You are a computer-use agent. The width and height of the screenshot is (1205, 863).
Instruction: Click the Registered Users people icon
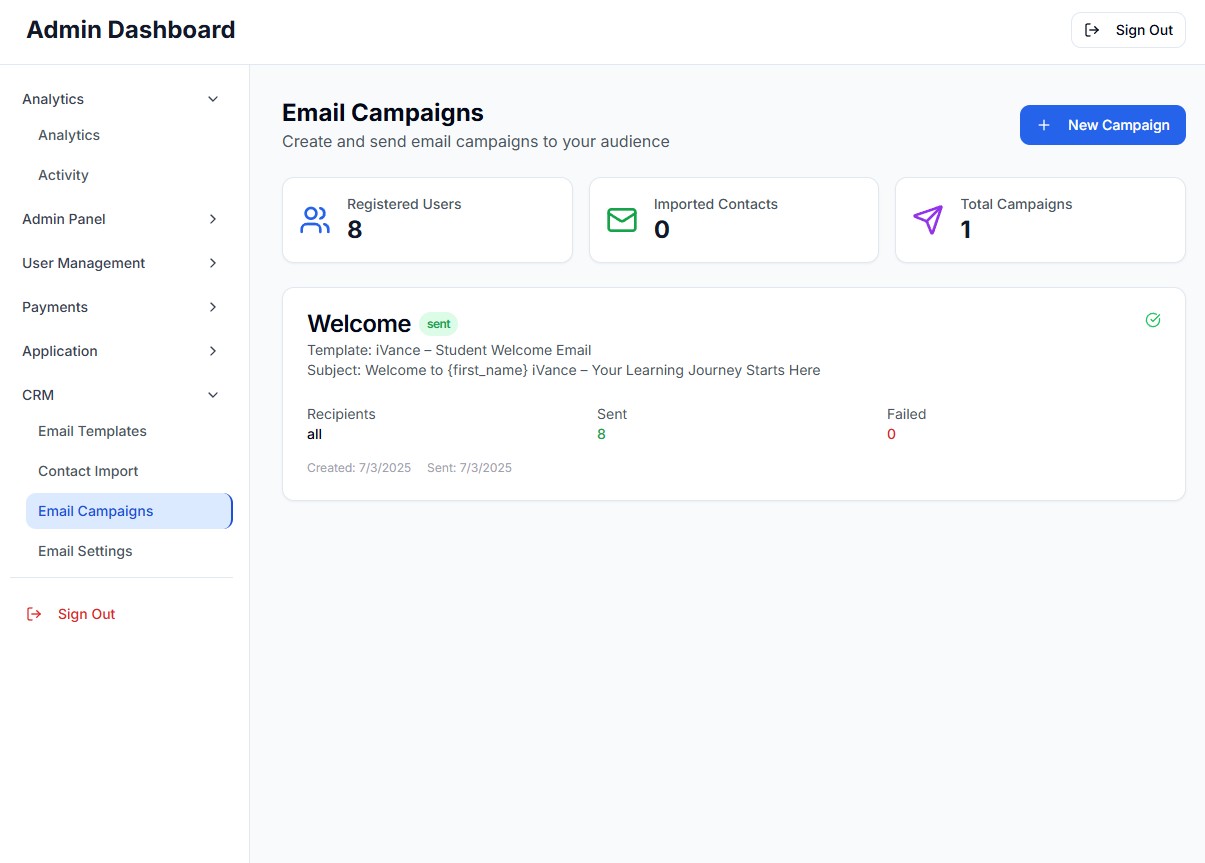tap(315, 220)
